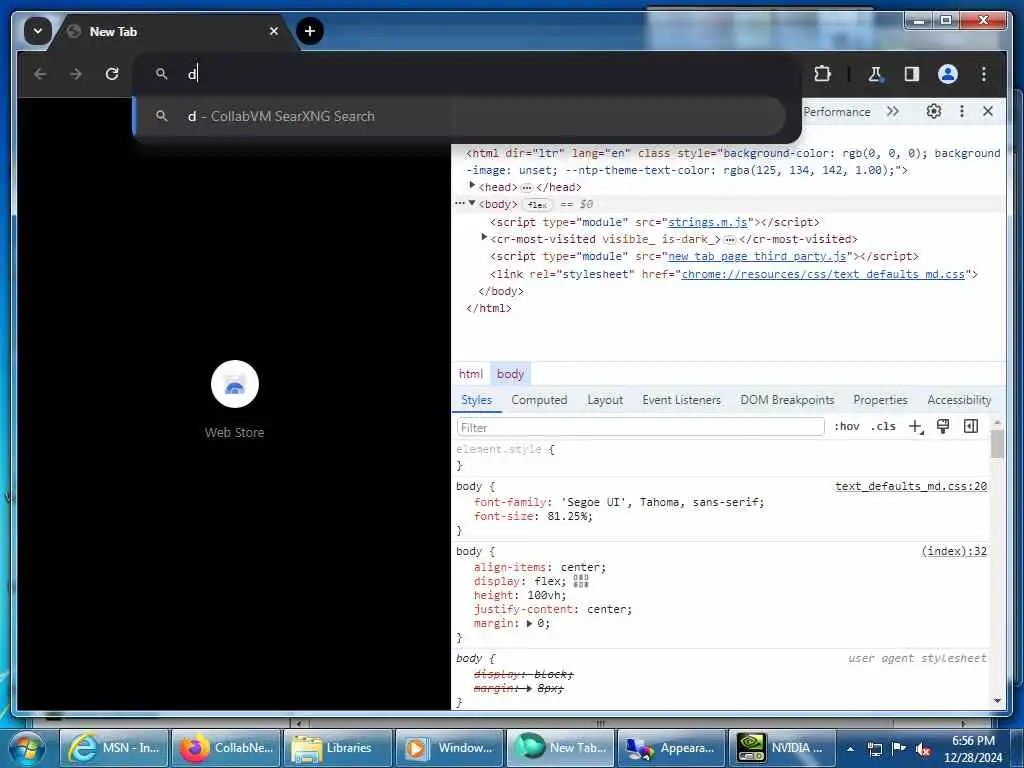Click the styles Filter field

(x=641, y=427)
